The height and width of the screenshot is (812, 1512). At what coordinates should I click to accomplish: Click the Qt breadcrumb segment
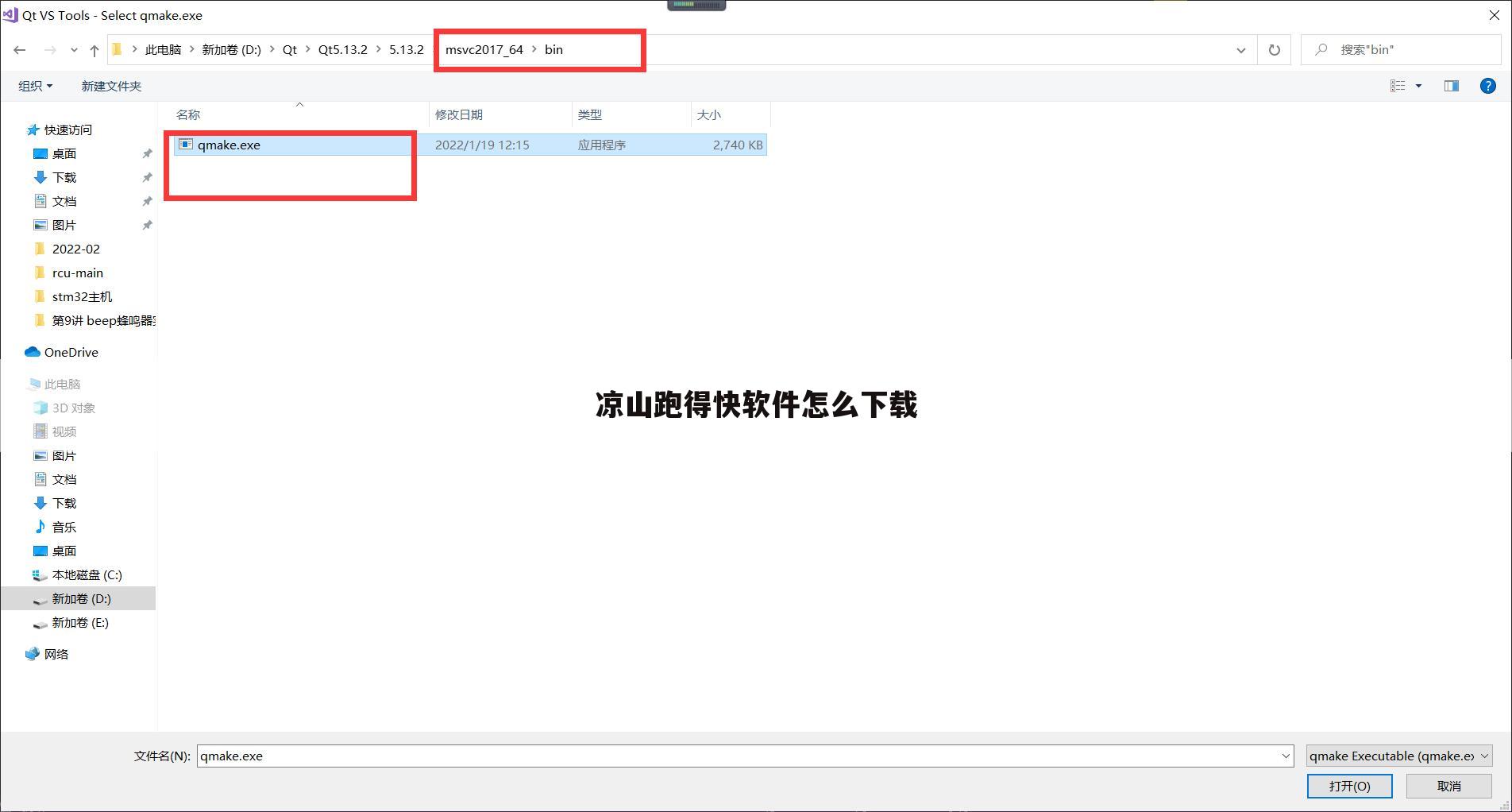pos(290,49)
